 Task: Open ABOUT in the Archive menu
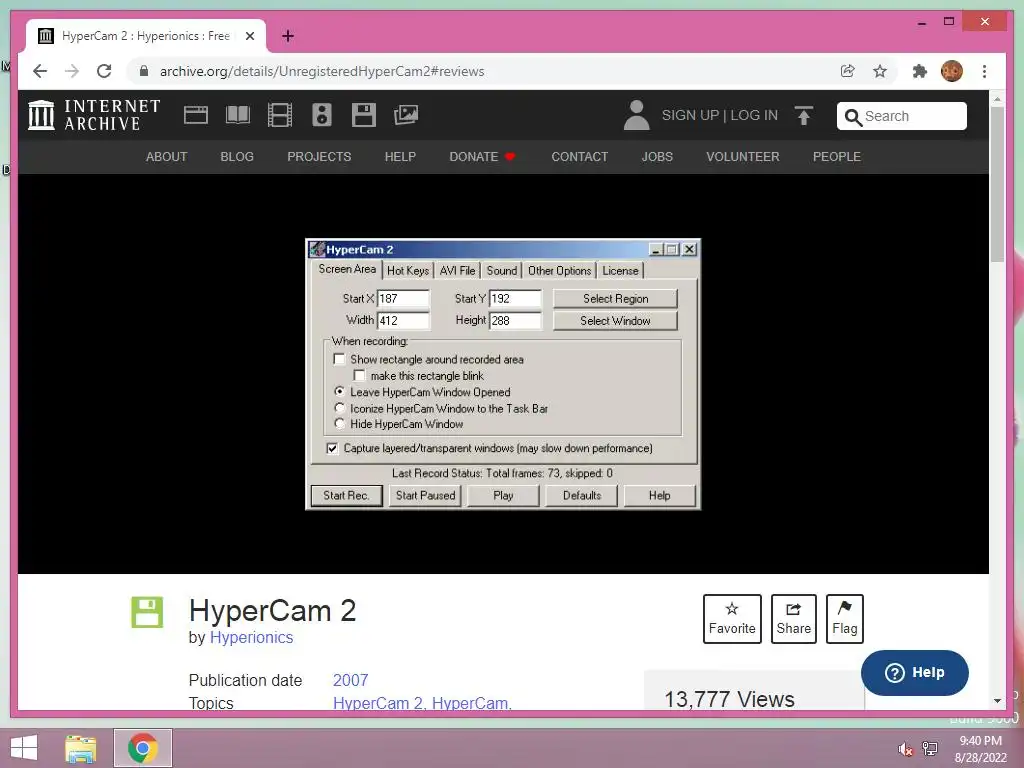[x=167, y=157]
